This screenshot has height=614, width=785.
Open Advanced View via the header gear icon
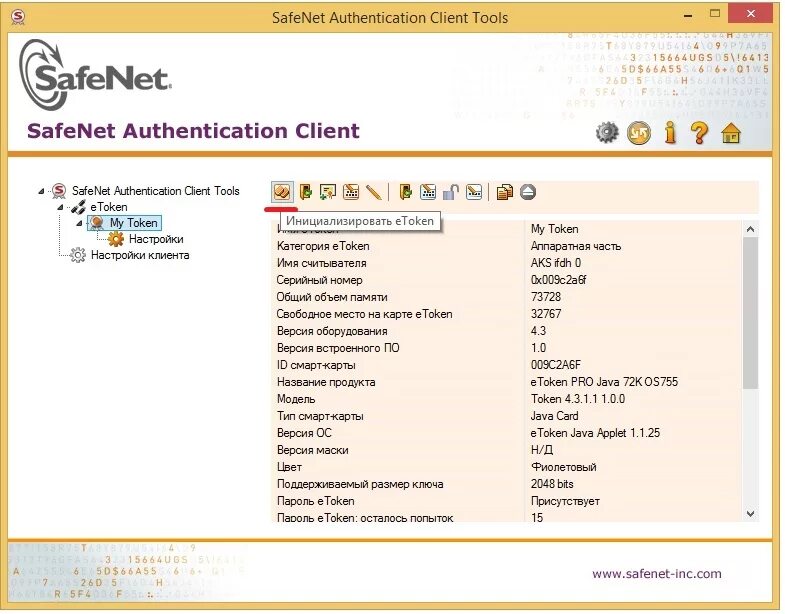607,133
